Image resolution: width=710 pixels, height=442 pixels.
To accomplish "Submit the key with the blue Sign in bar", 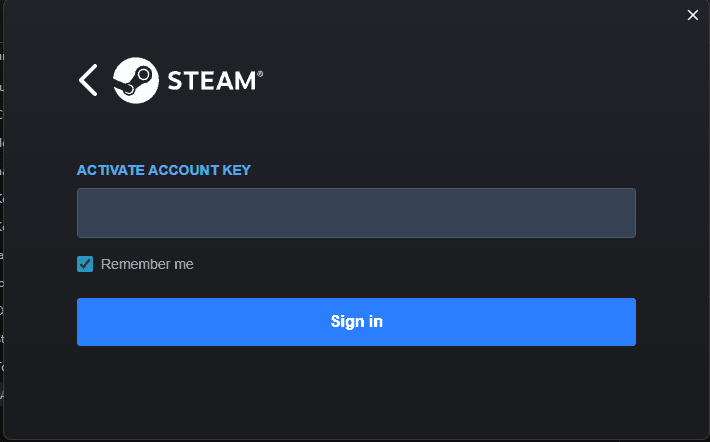I will (x=356, y=322).
